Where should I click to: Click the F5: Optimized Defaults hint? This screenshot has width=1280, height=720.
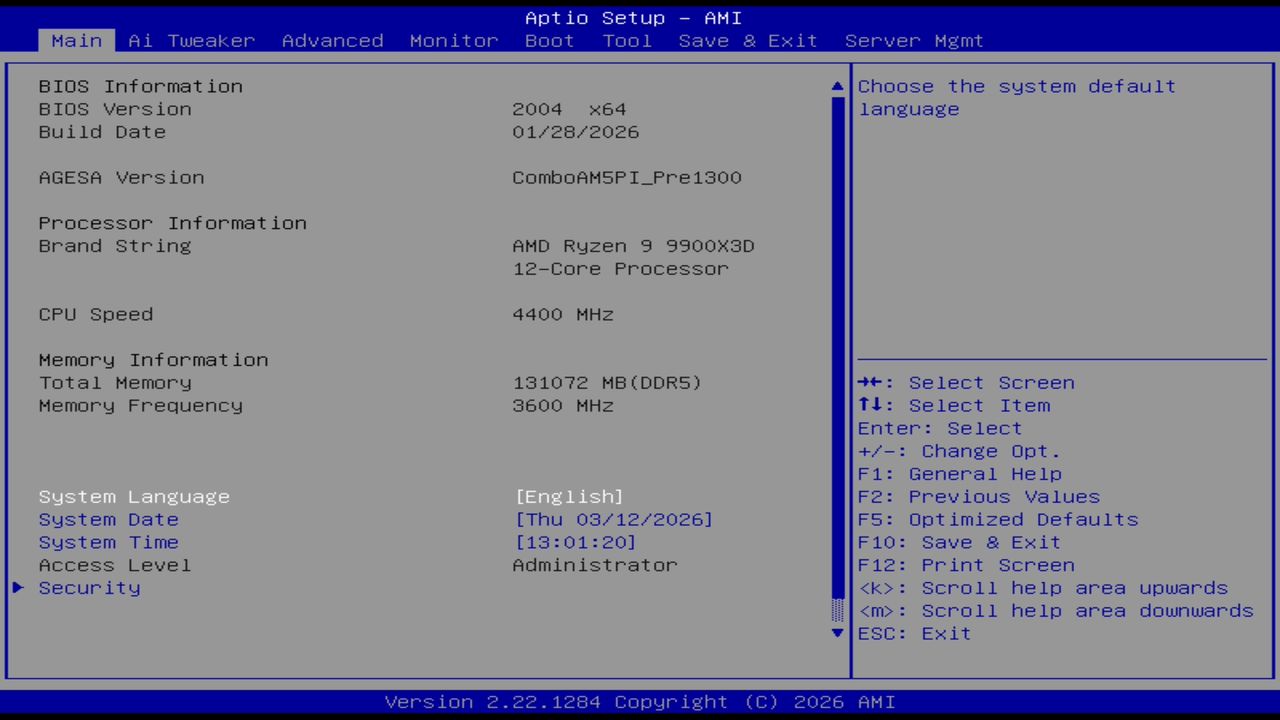pyautogui.click(x=998, y=520)
